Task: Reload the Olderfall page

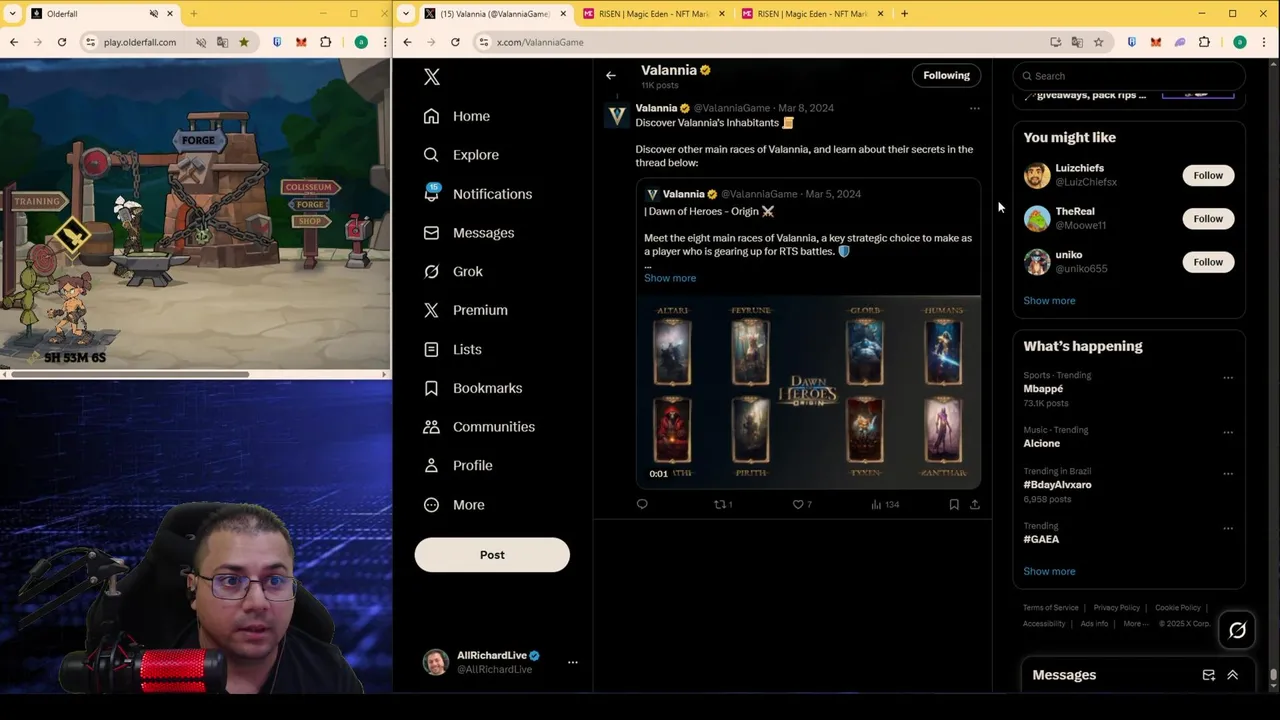Action: (x=62, y=42)
